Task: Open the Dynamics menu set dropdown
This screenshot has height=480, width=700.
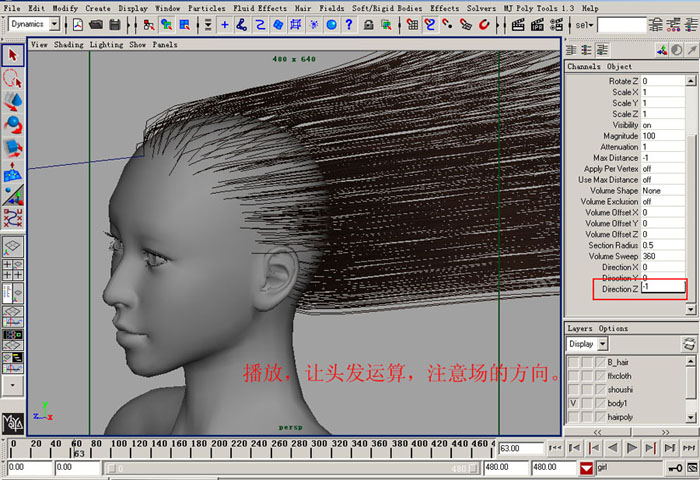Action: (54, 24)
